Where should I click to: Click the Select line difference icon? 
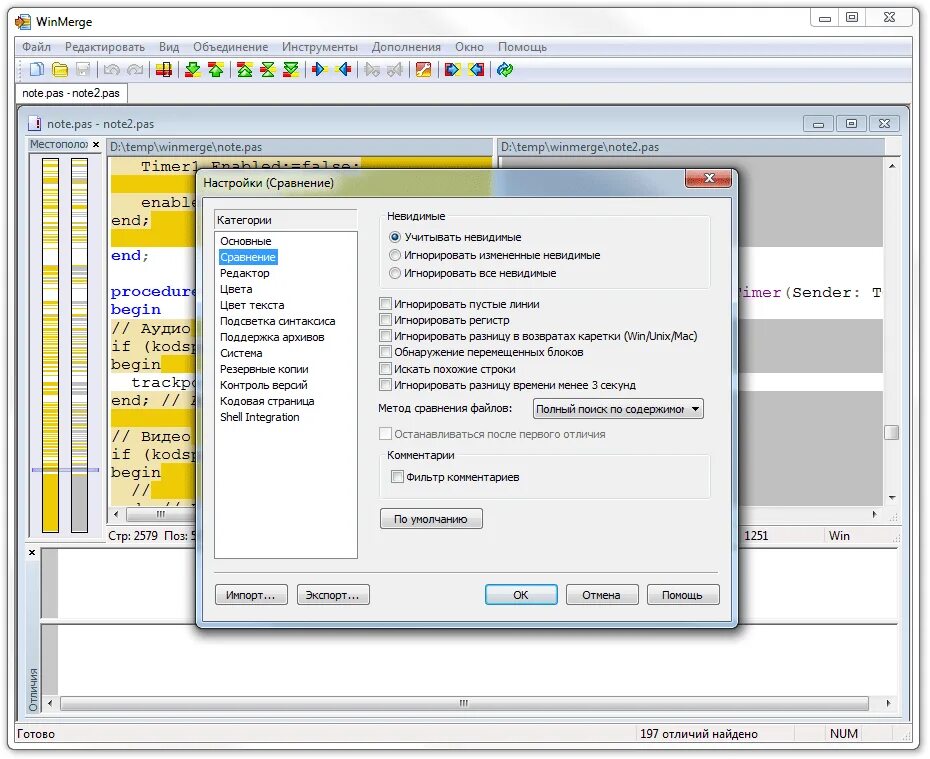click(164, 70)
